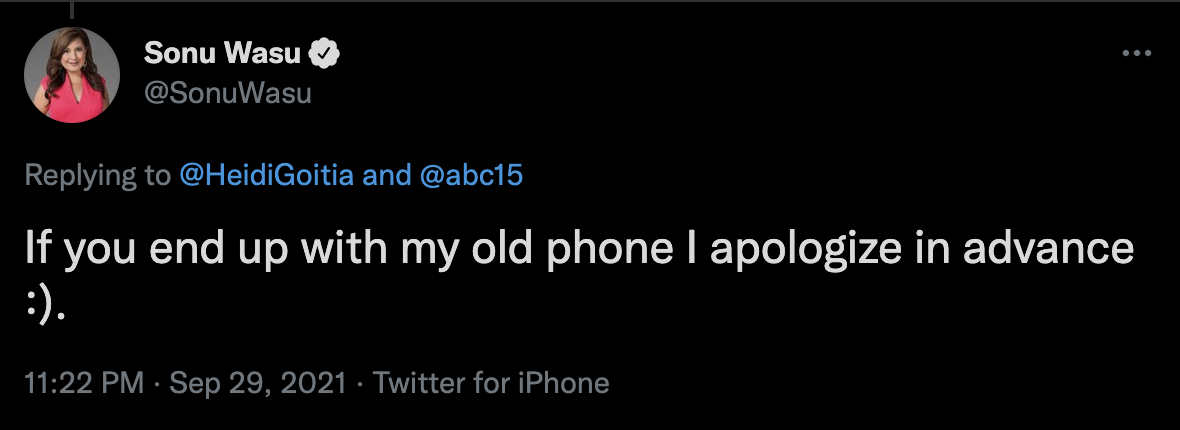Click the Sep 29, 2021 date

click(258, 383)
